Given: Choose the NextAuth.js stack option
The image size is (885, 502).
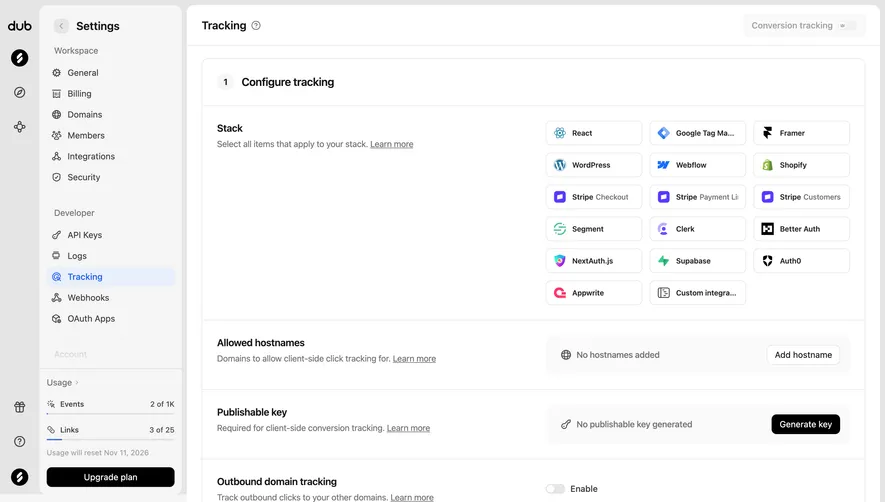Looking at the screenshot, I should [x=594, y=261].
